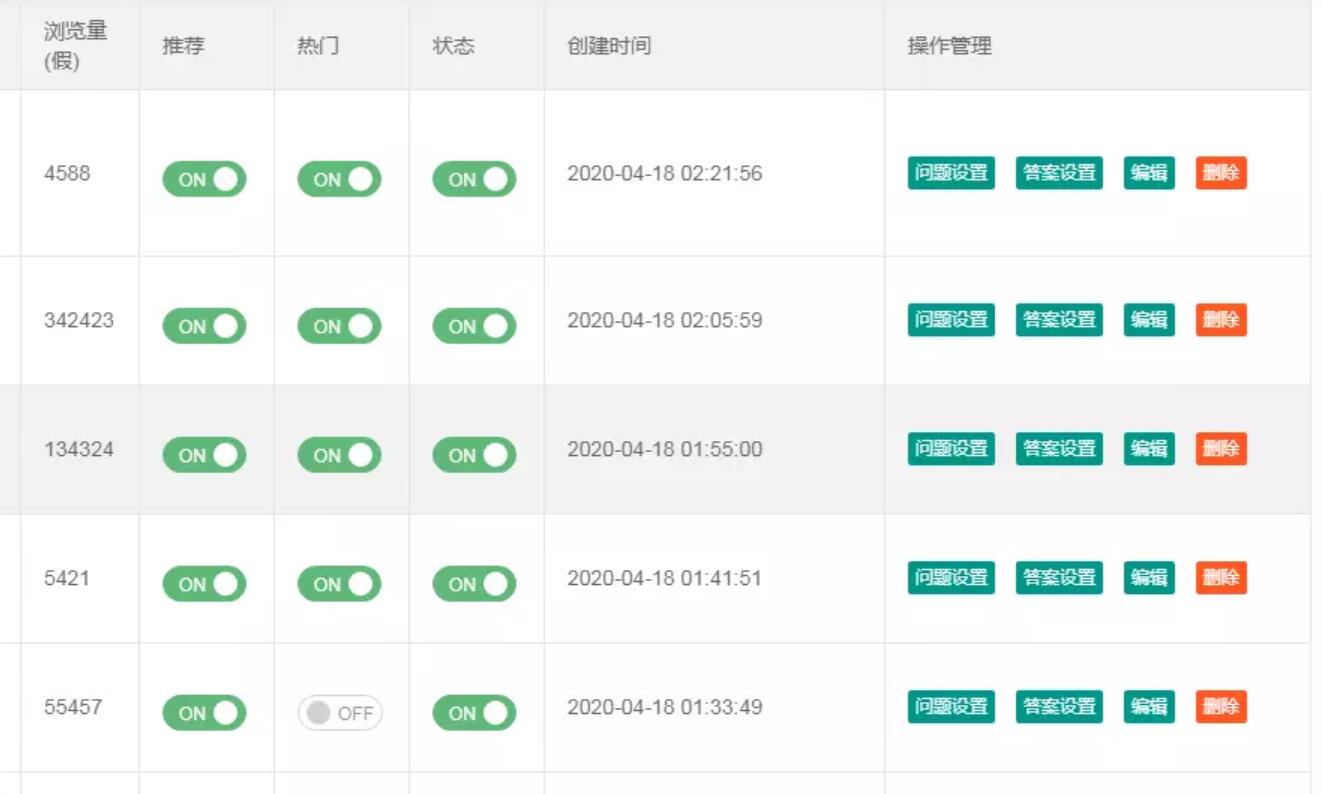Screen dimensions: 1323x794
Task: Click 编辑 for the 01:55:00 entry
Action: 1149,449
